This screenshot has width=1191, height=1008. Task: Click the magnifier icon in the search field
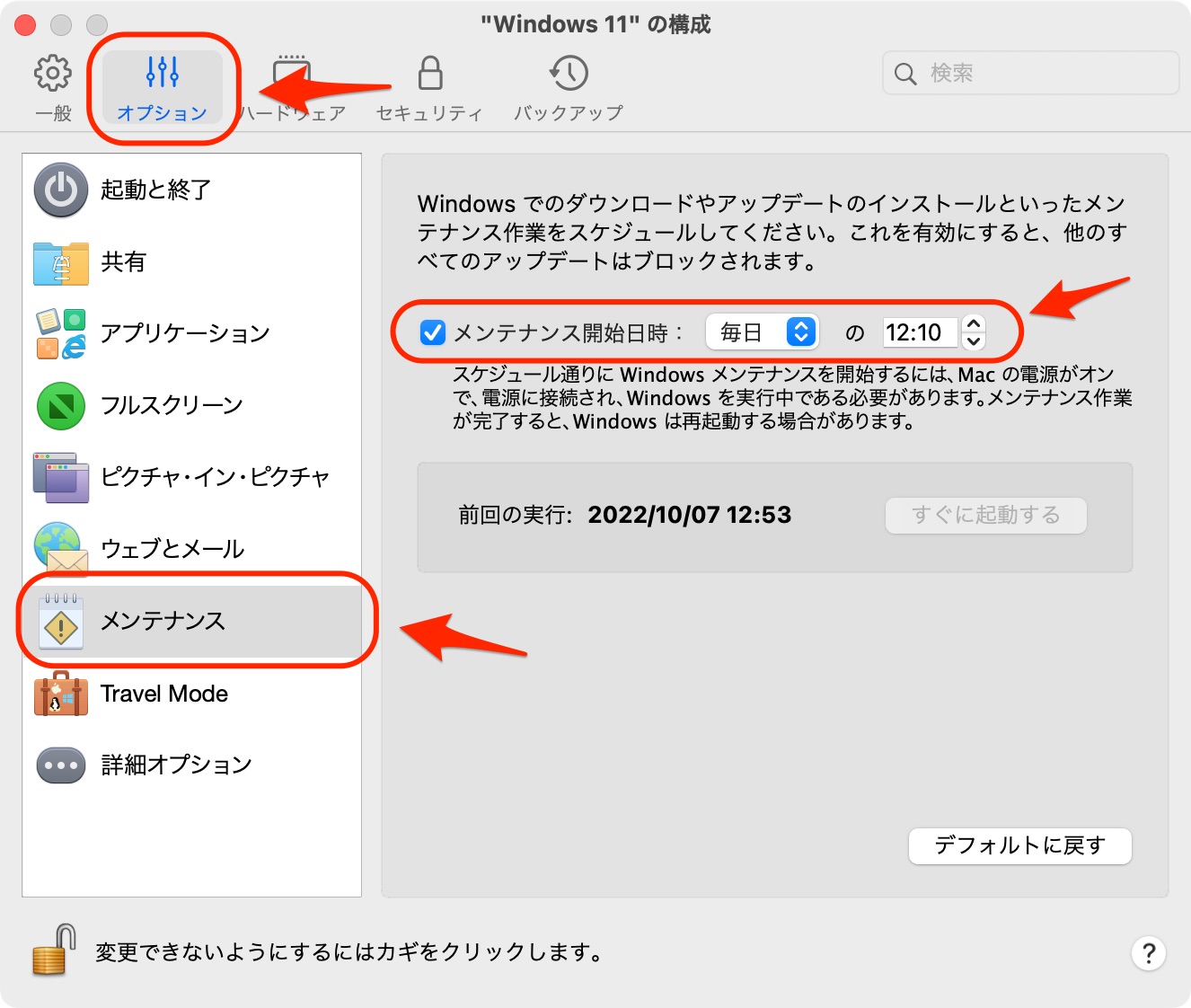(x=906, y=74)
